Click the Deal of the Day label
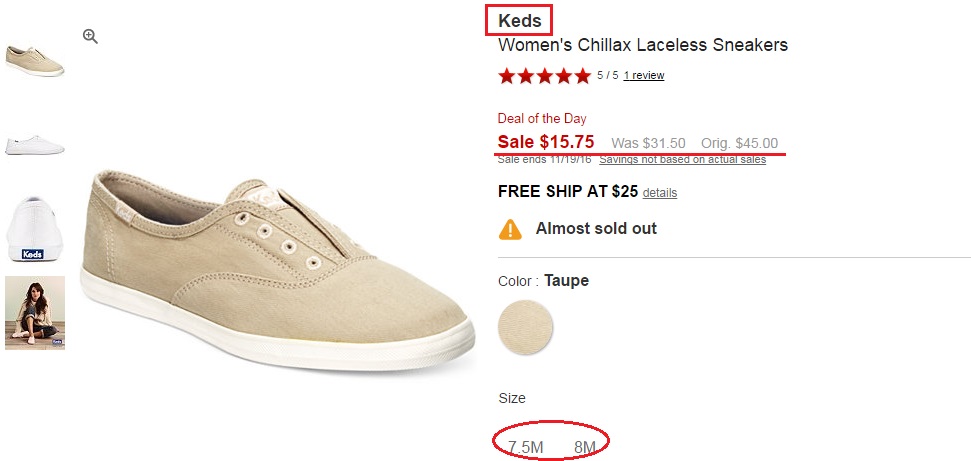The image size is (971, 461). pyautogui.click(x=542, y=118)
